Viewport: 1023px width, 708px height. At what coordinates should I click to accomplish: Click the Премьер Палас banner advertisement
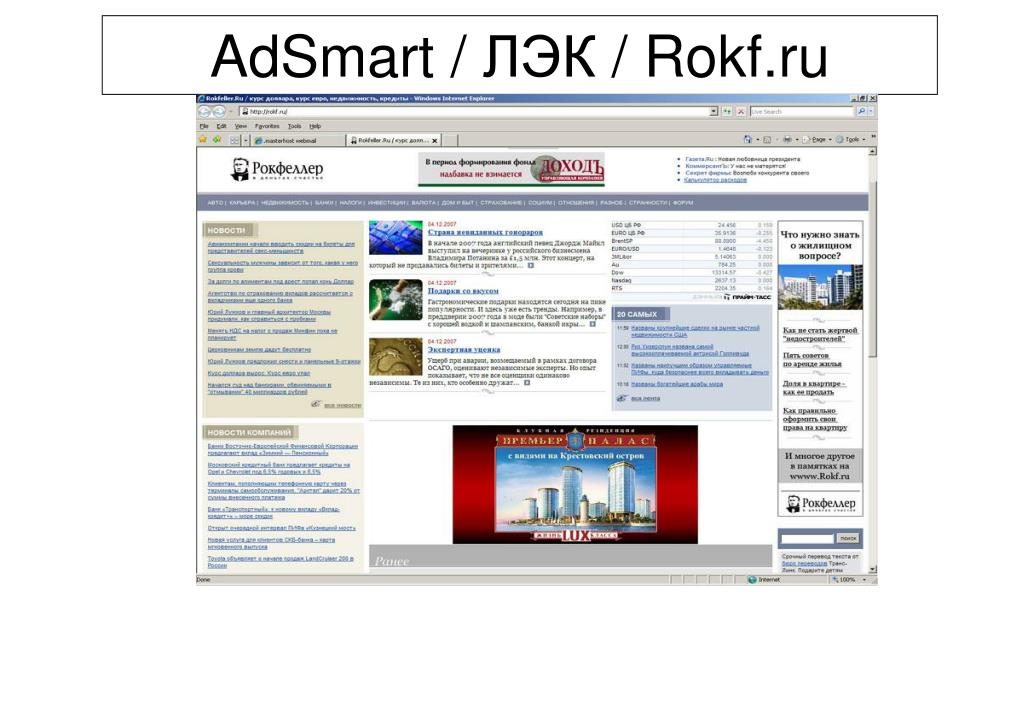coord(575,484)
